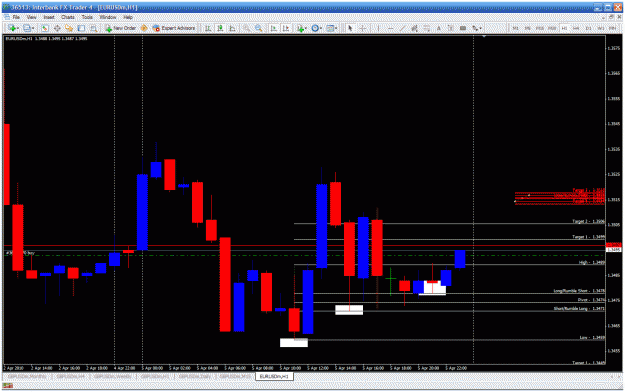Screen dimensions: 625x392
Task: Open the Indicators list icon
Action: point(300,28)
